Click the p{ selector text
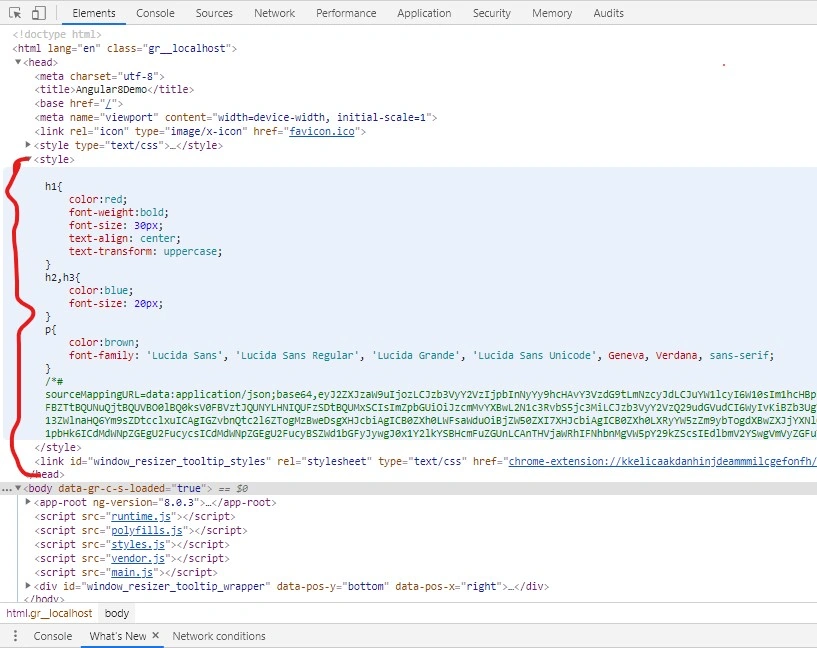Screen dimensions: 817x648 (x=51, y=330)
